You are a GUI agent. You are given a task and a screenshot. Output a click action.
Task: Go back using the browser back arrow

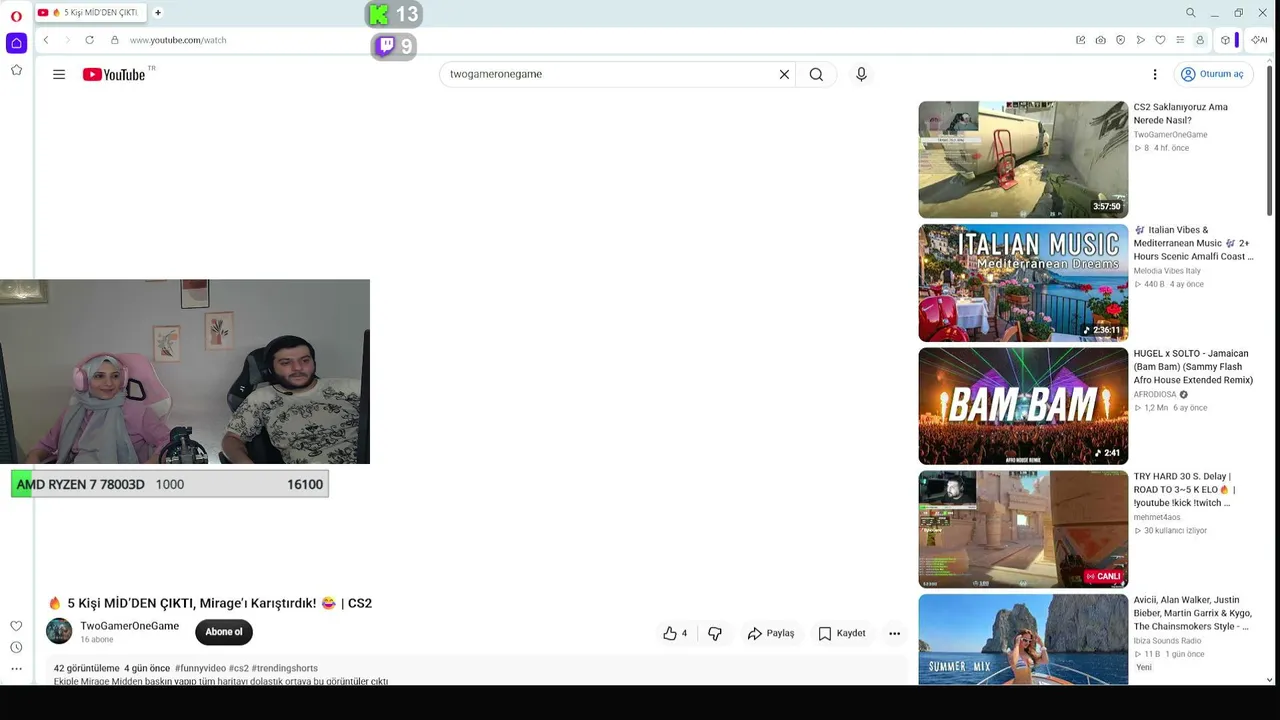[x=46, y=40]
